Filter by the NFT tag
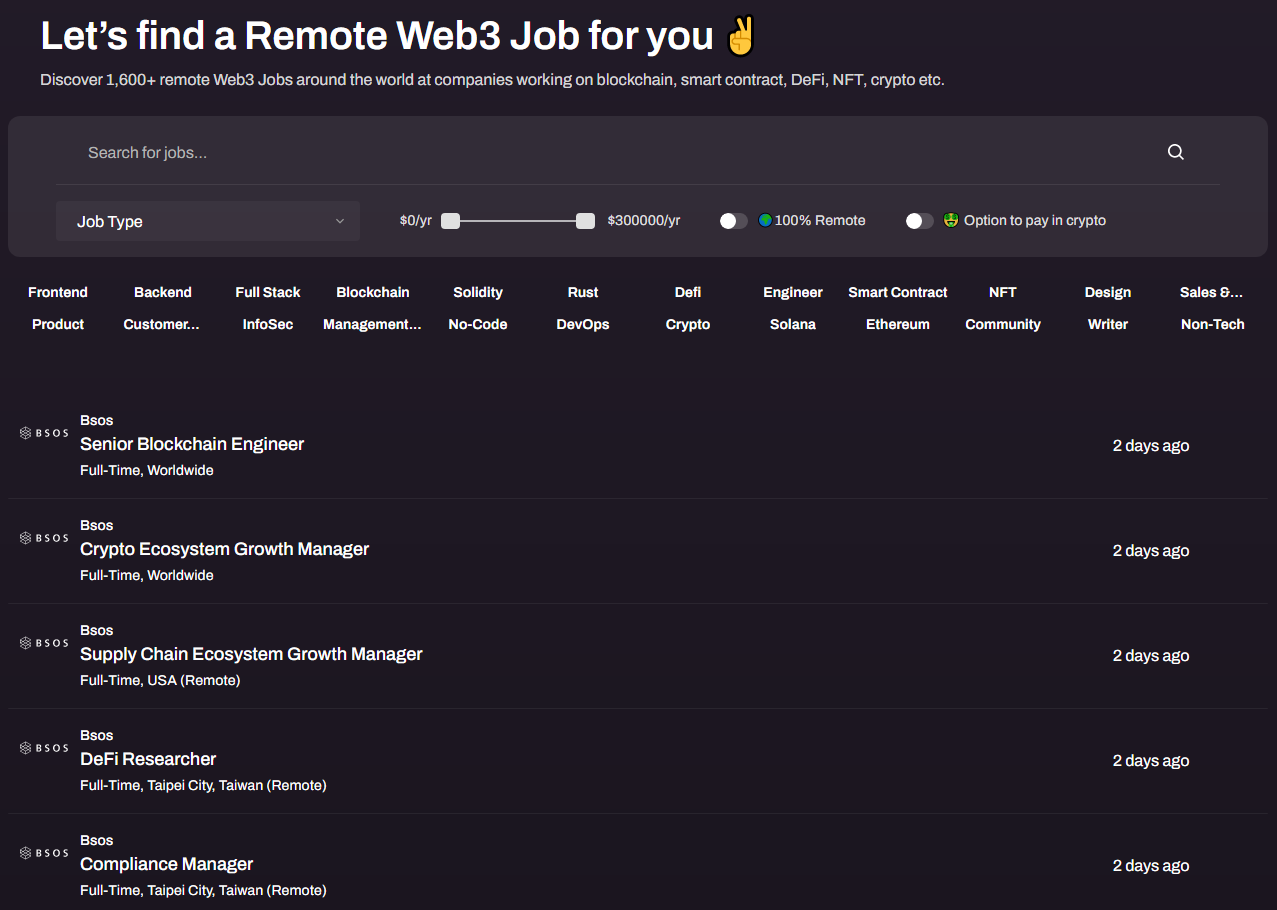1277x910 pixels. [1003, 292]
